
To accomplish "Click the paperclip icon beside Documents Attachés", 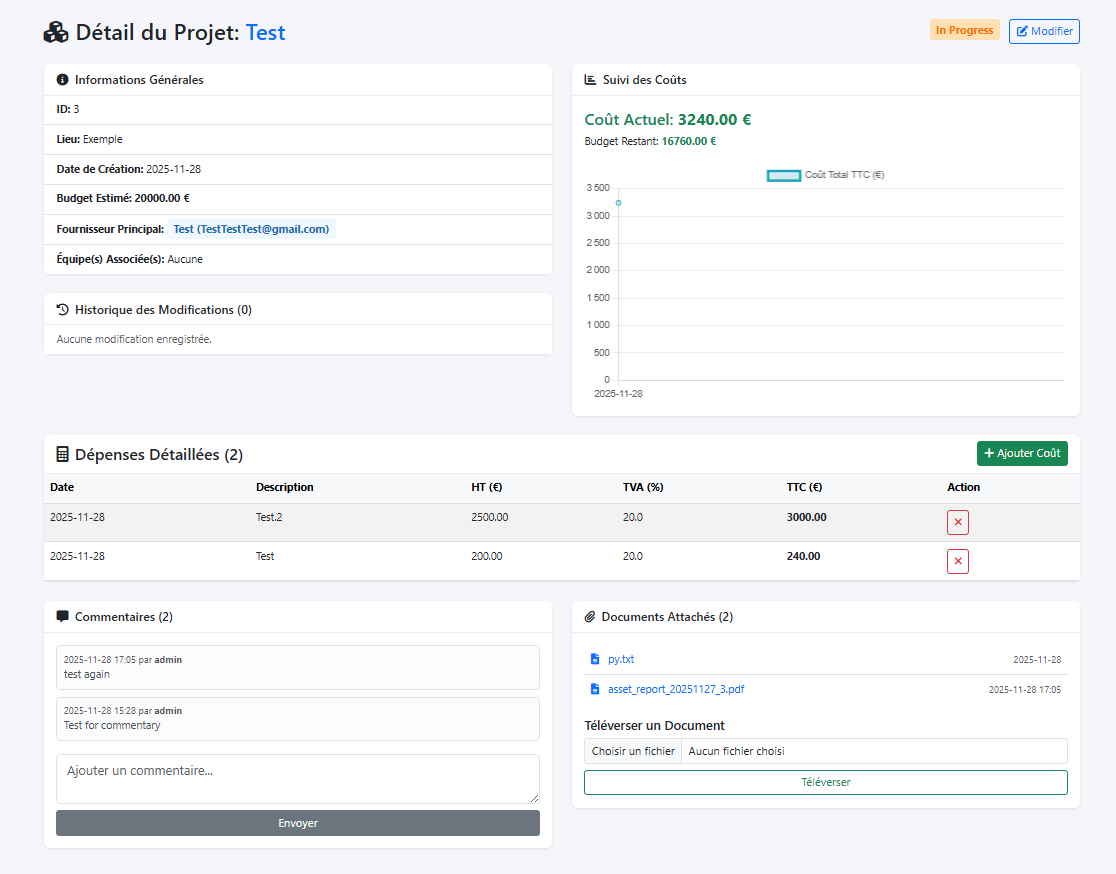I will (x=590, y=617).
